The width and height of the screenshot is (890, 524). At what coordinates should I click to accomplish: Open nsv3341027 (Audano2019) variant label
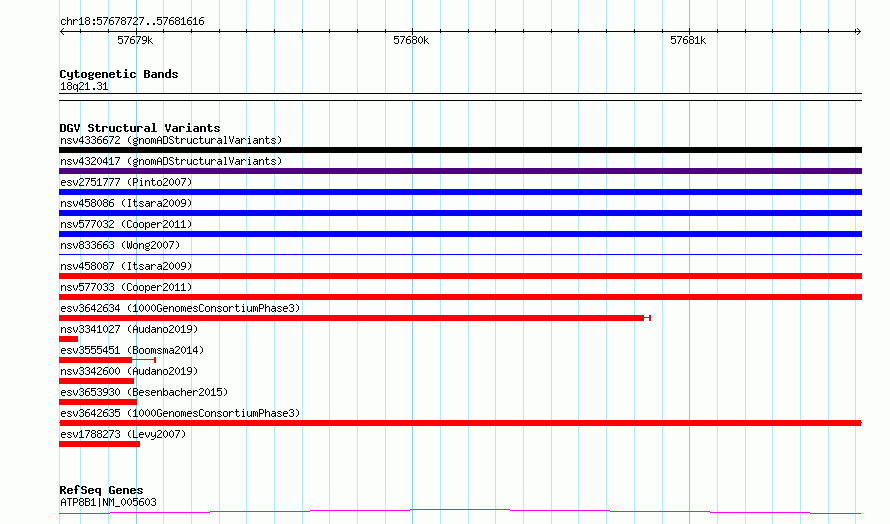pos(129,329)
